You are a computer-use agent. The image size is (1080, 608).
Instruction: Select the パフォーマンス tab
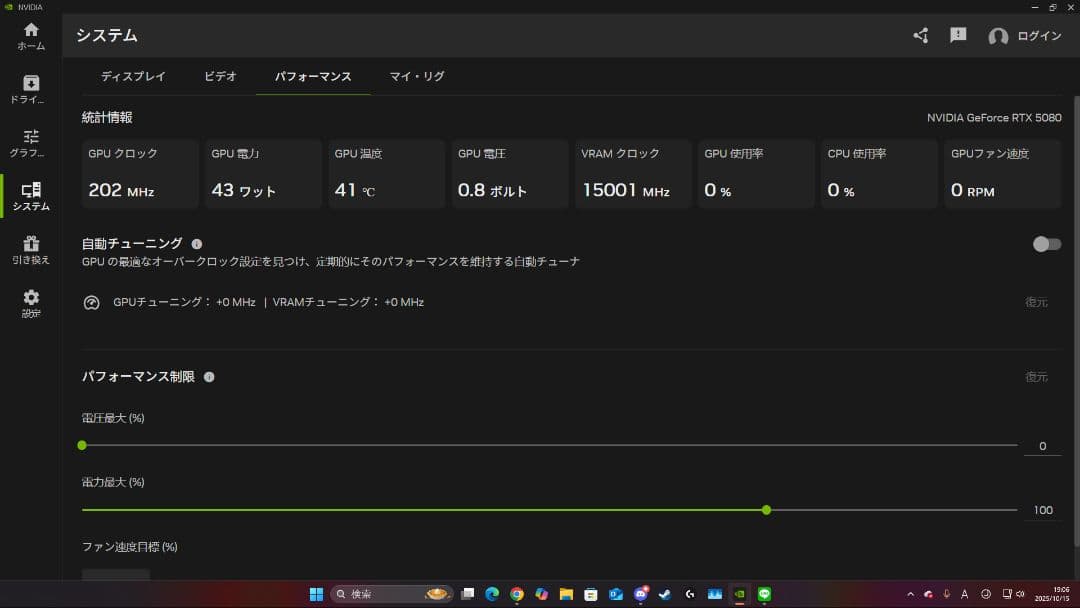tap(313, 75)
